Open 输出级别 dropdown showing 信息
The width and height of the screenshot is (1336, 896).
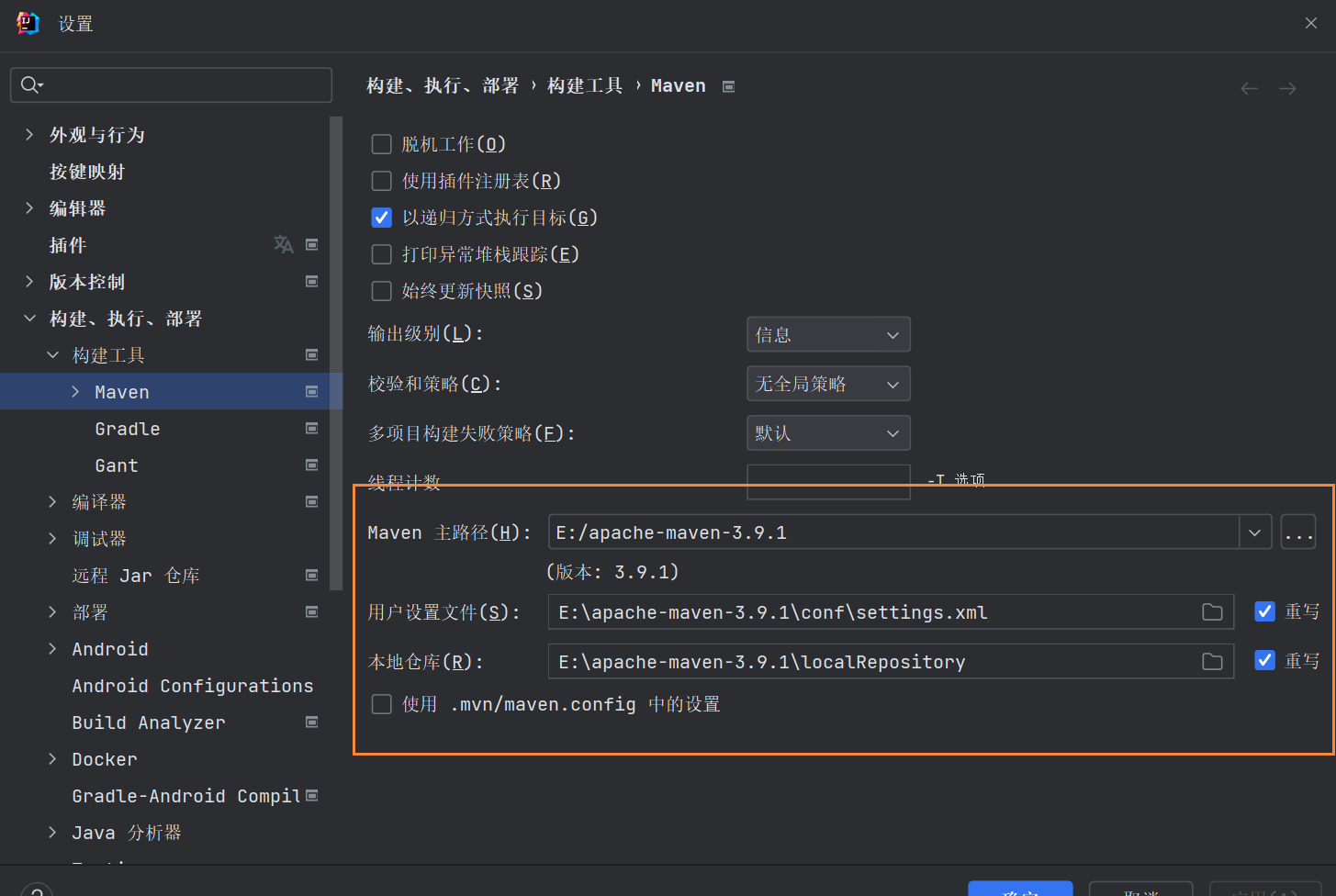click(x=828, y=334)
